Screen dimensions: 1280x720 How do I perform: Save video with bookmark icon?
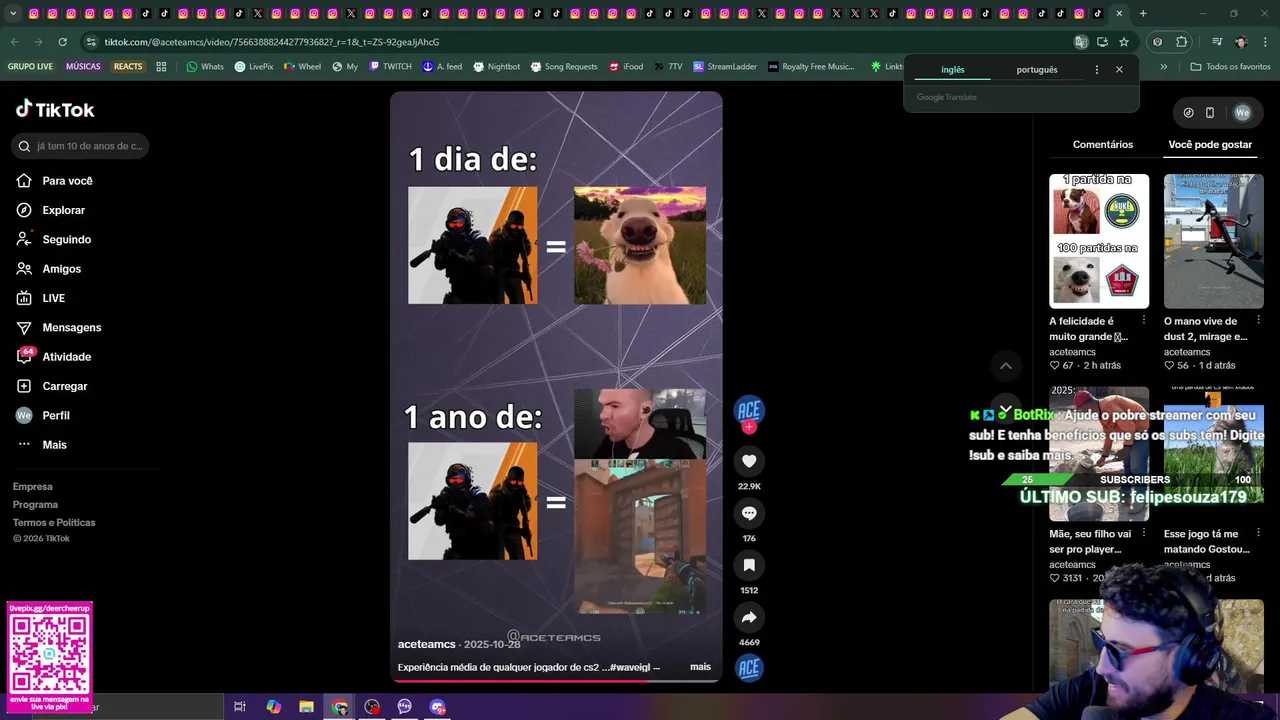tap(749, 565)
